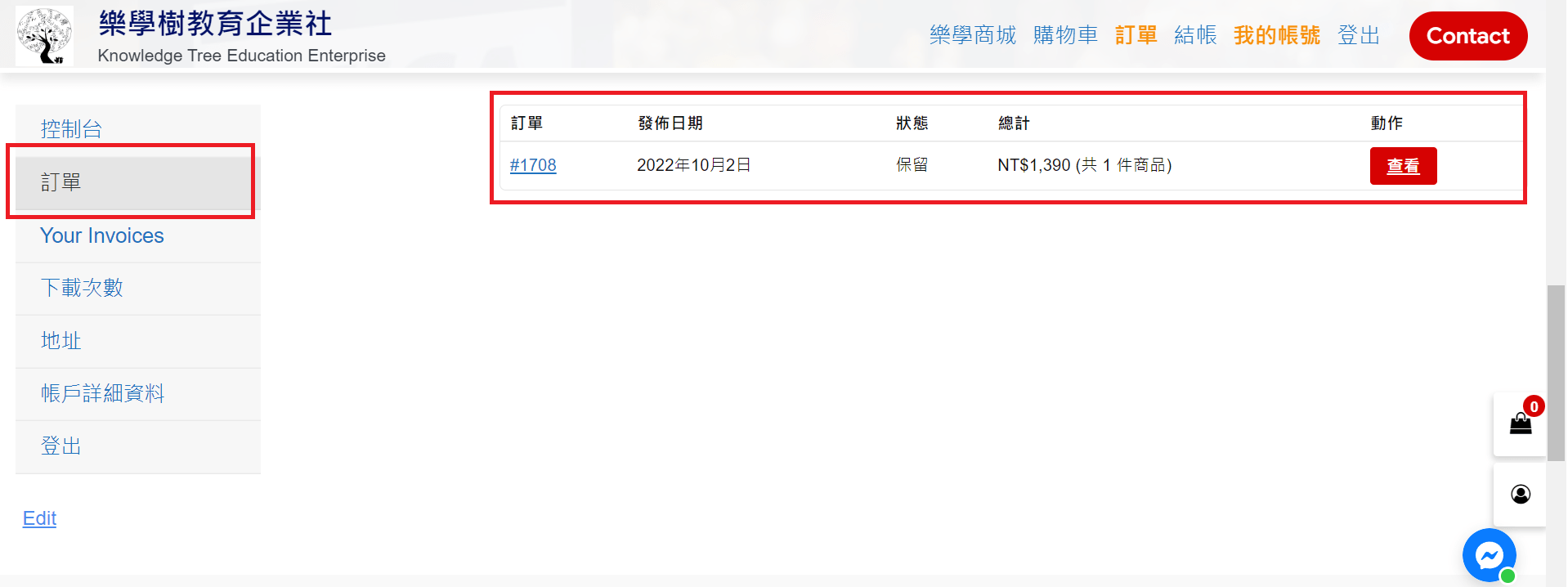Go to 結帳 checkout in top navigation

click(x=1194, y=35)
